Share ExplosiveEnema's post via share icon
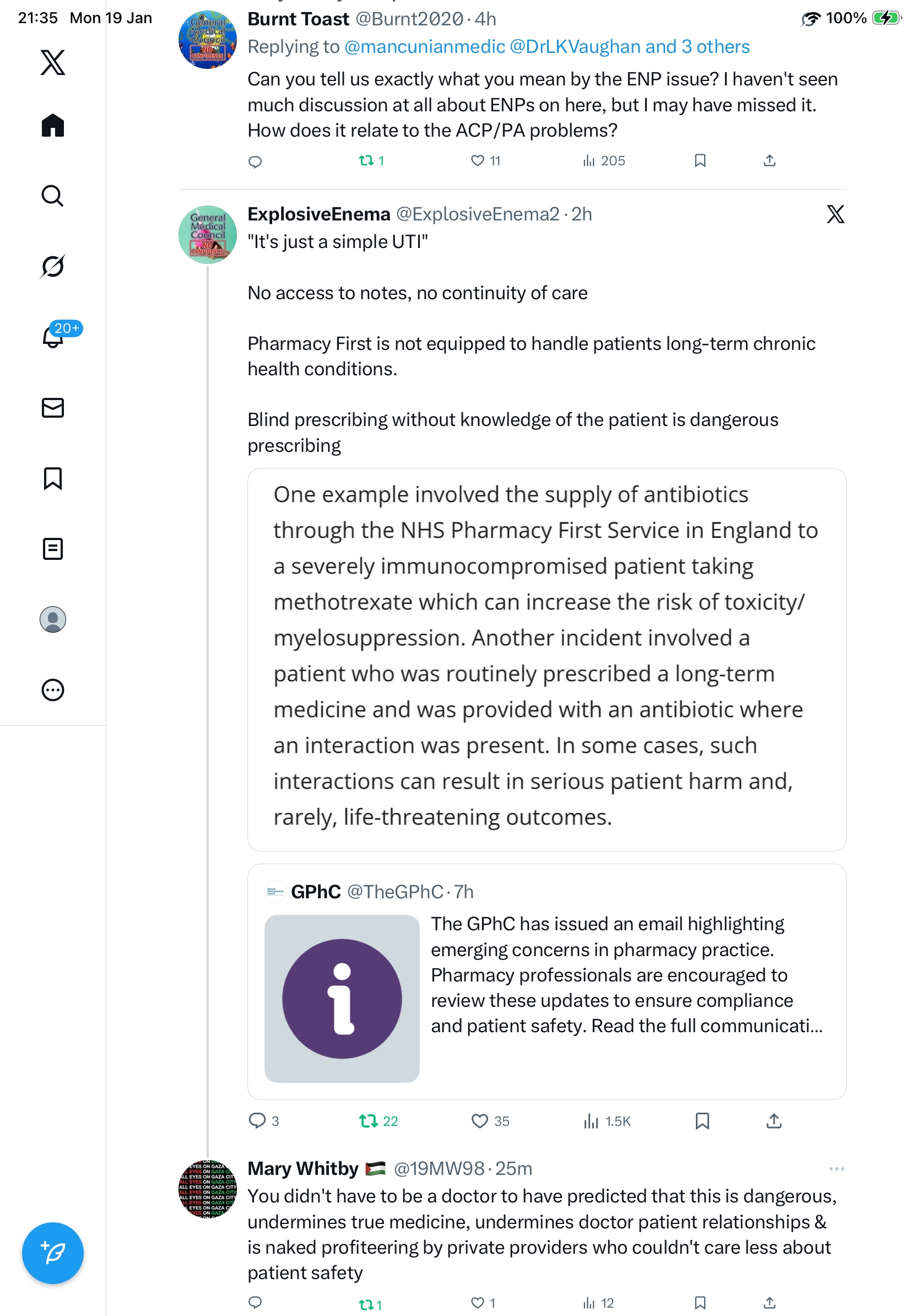Viewport: 919px width, 1316px height. (774, 1120)
